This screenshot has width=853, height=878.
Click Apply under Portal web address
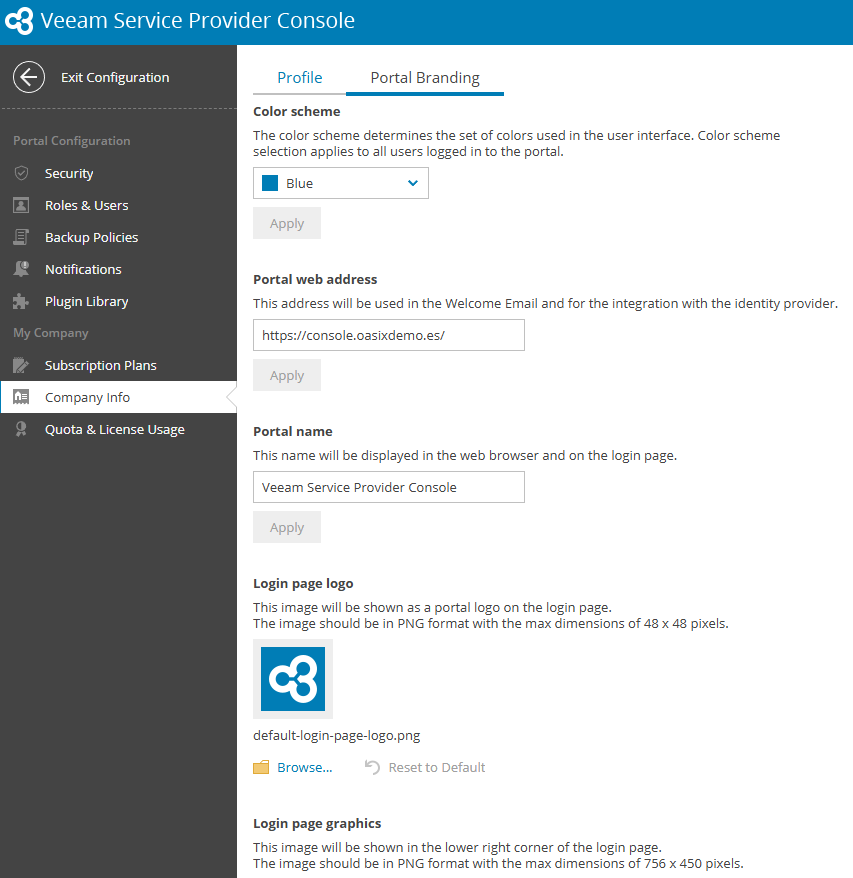pos(287,375)
